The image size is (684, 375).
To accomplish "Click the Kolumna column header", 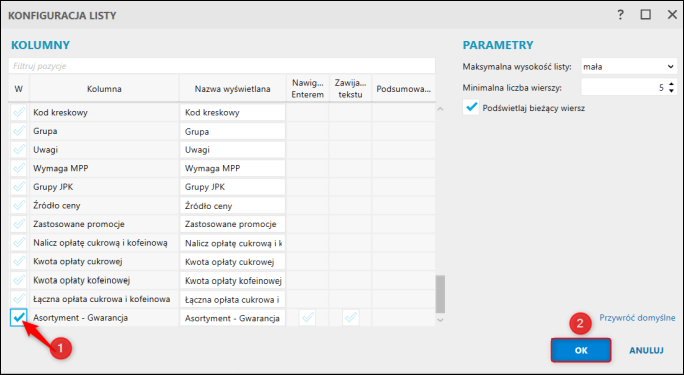I will tap(104, 89).
